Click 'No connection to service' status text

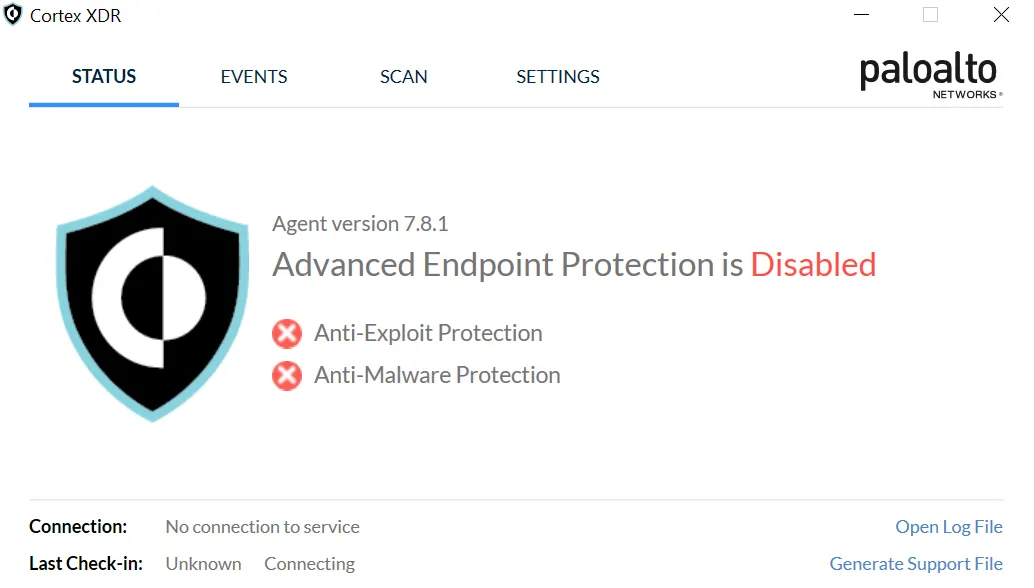click(262, 527)
